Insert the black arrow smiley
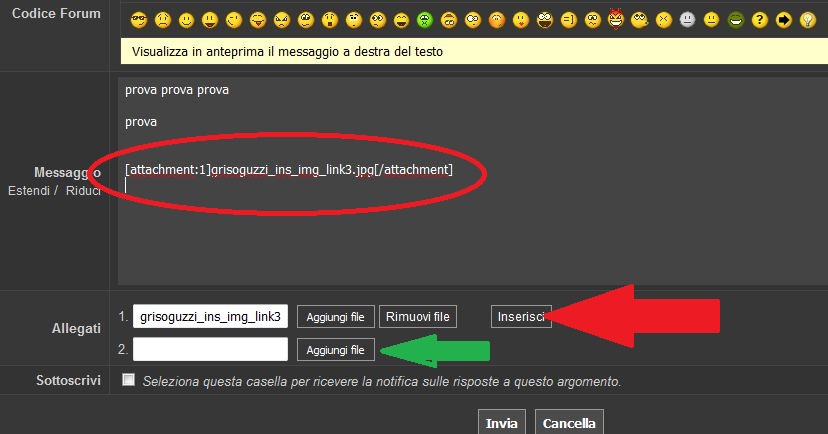The image size is (828, 434). 784,21
